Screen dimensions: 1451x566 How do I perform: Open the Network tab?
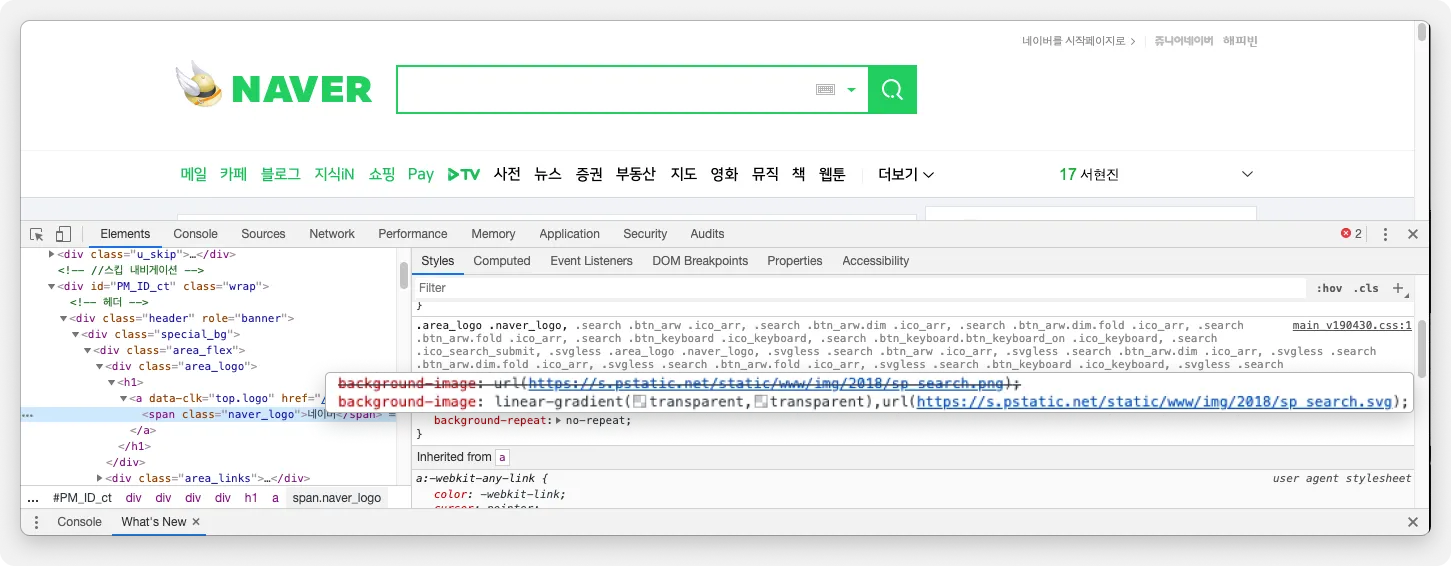click(332, 234)
